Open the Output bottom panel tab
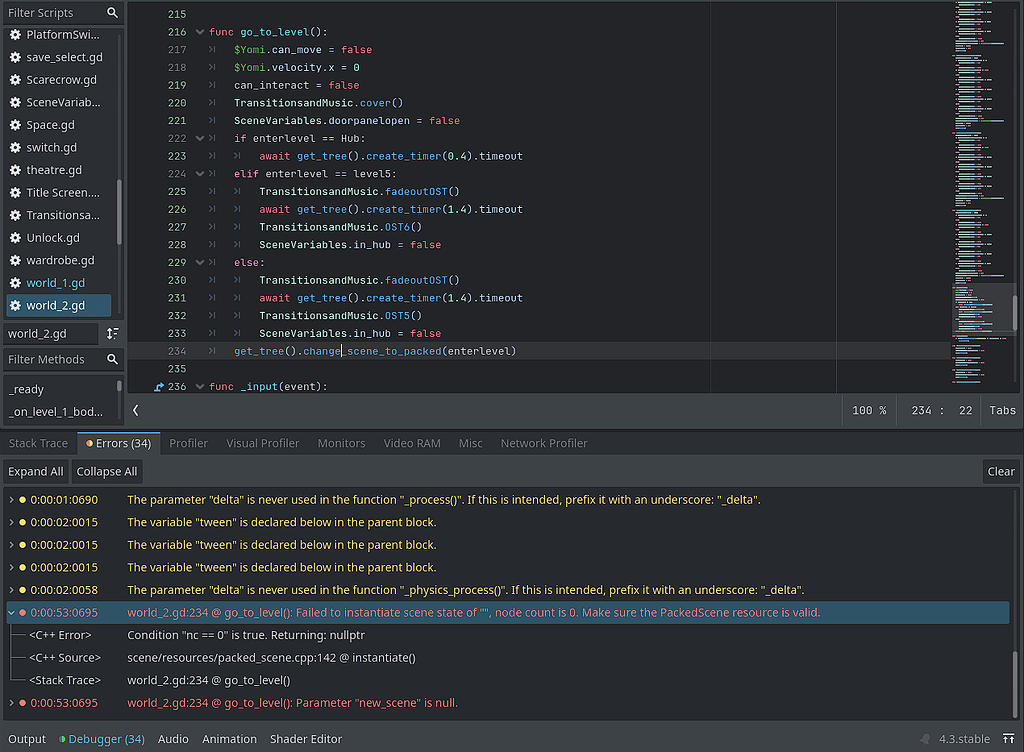Image resolution: width=1024 pixels, height=752 pixels. [26, 739]
